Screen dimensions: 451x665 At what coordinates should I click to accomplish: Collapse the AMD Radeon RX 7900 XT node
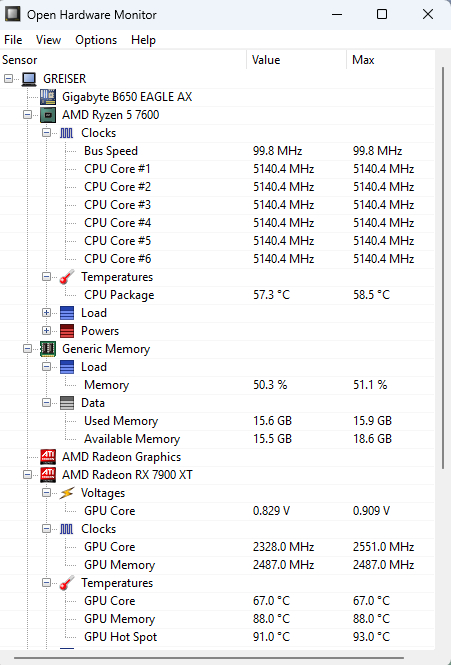pyautogui.click(x=28, y=475)
